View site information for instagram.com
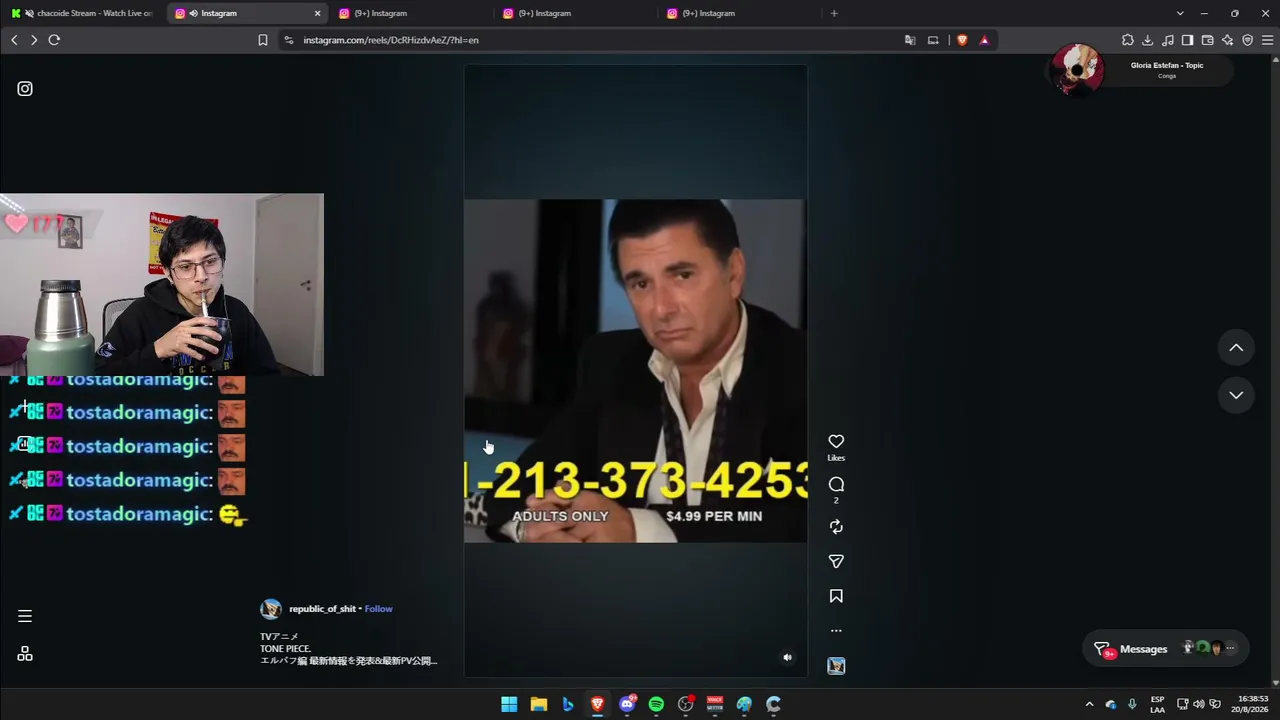Screen dimensions: 1280x720 (x=289, y=40)
